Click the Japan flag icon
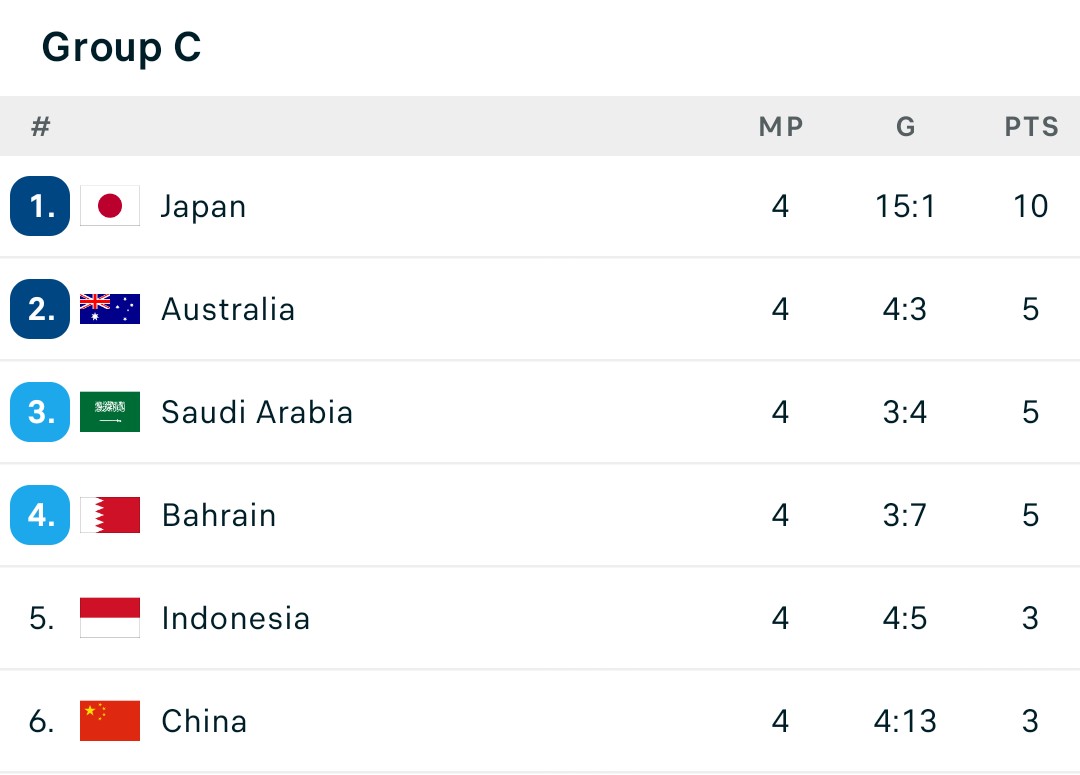The height and width of the screenshot is (775, 1080). [x=110, y=205]
